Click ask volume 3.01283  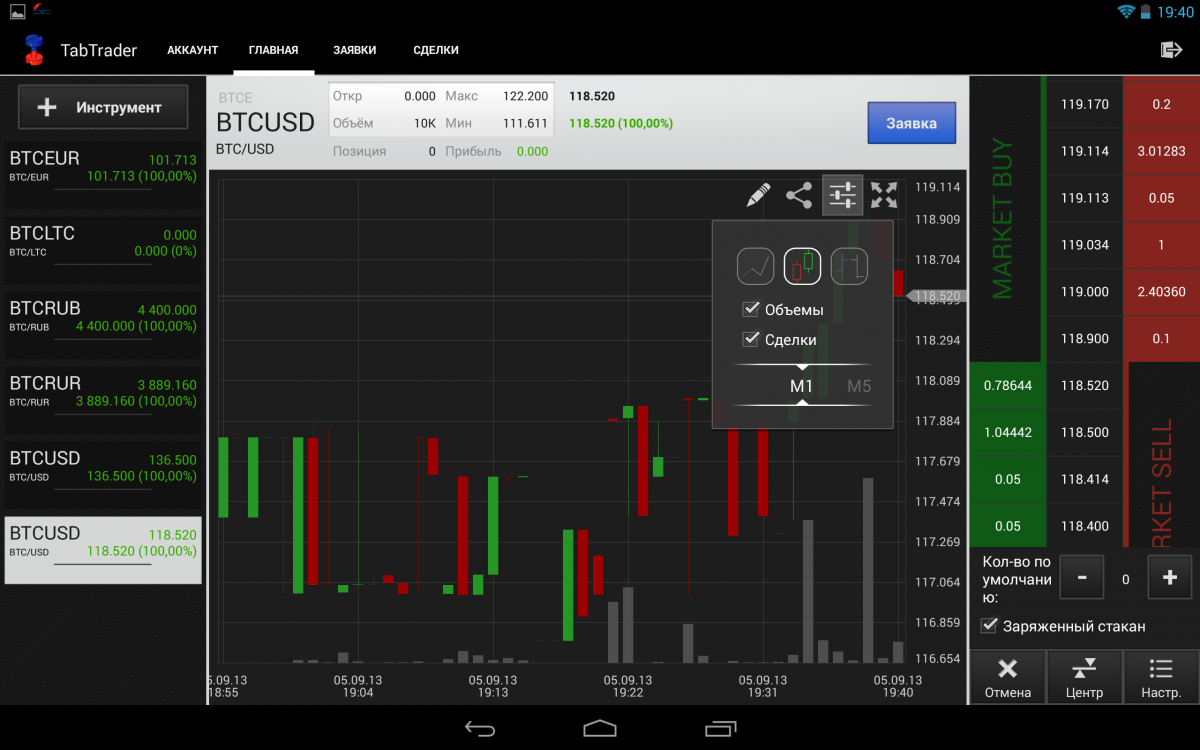(x=1161, y=151)
